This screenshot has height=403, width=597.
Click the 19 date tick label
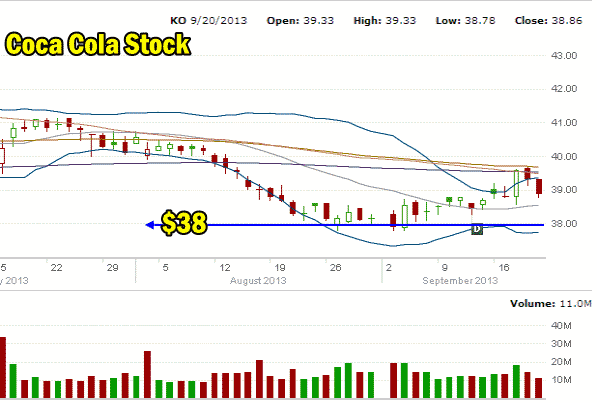(280, 268)
